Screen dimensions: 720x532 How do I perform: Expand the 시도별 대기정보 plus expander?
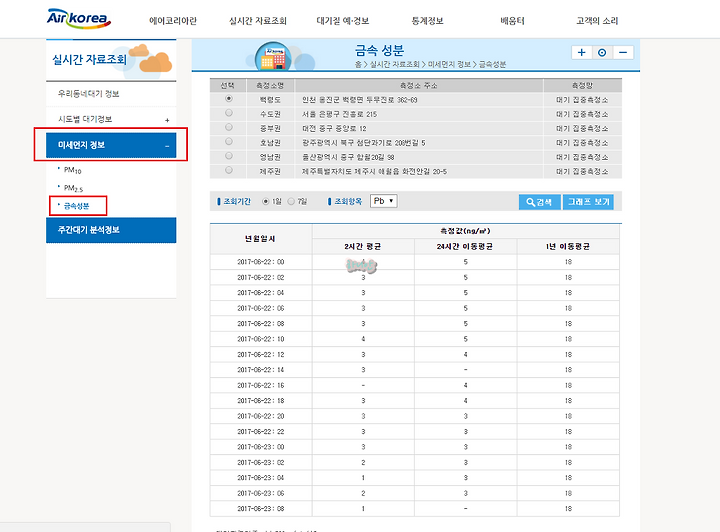click(167, 120)
